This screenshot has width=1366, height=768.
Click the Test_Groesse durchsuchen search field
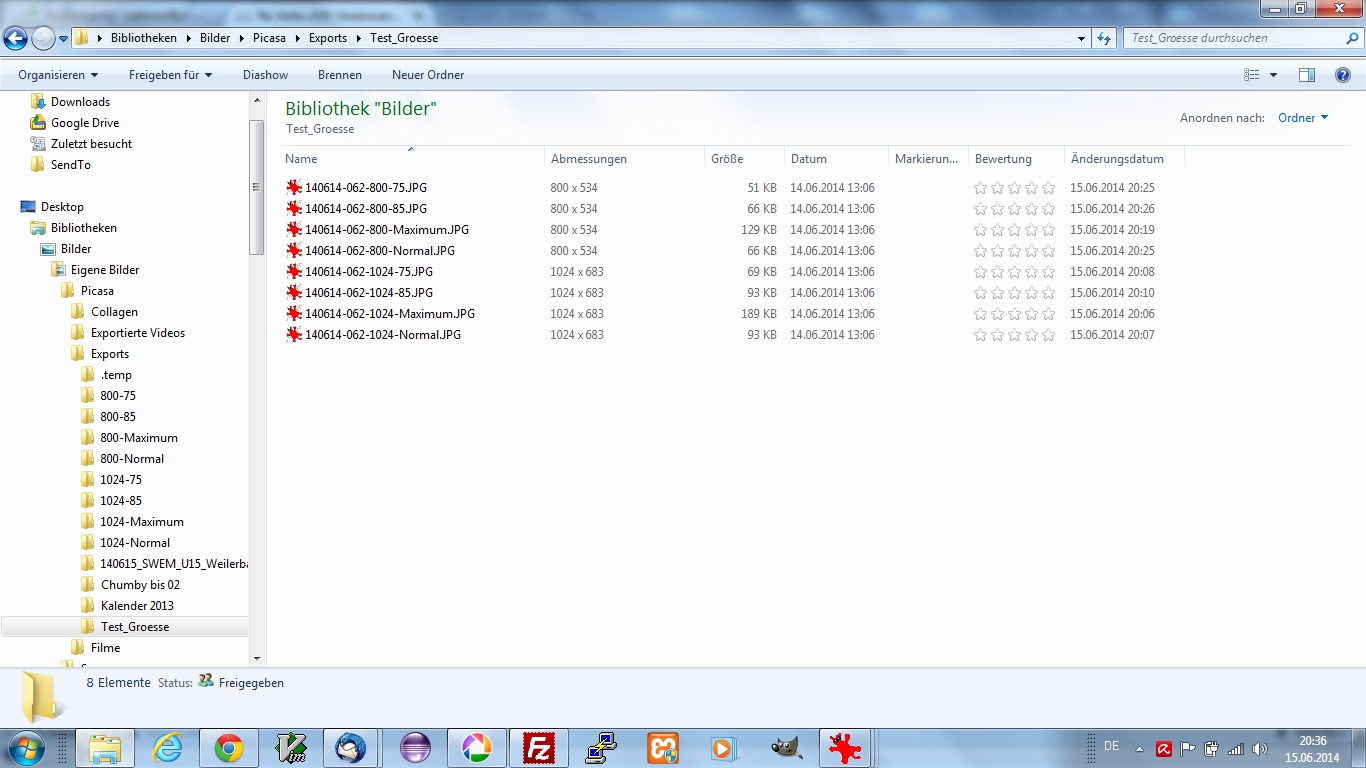click(x=1234, y=38)
